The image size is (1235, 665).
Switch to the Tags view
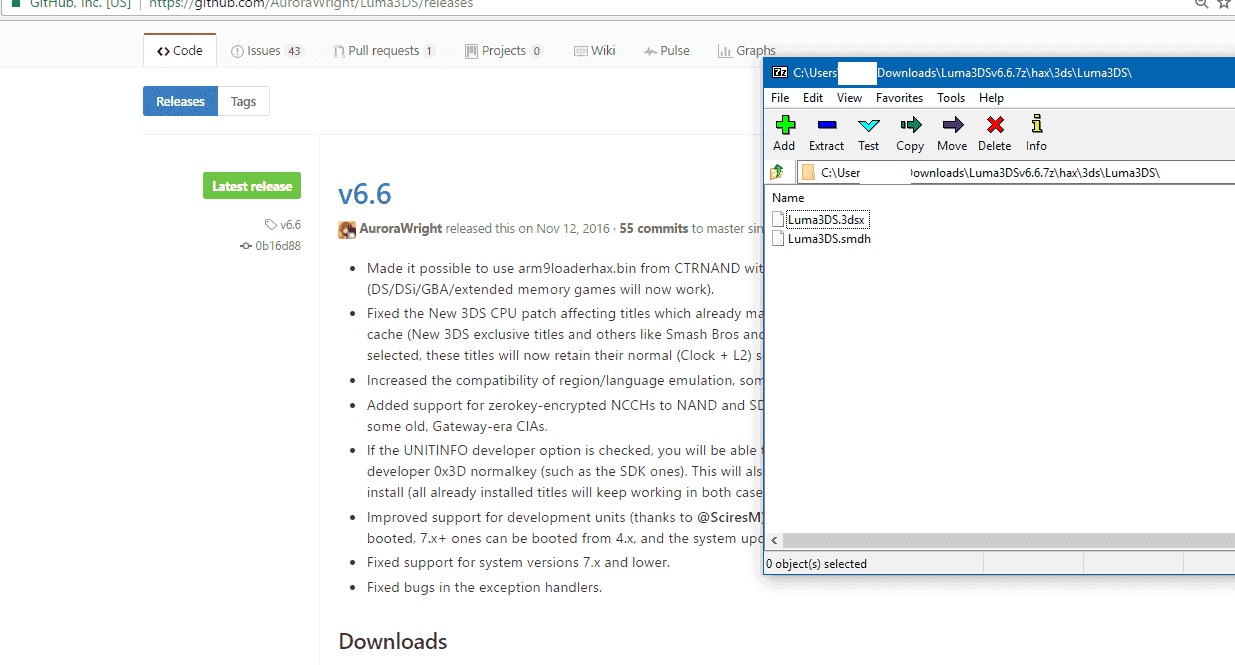click(243, 101)
